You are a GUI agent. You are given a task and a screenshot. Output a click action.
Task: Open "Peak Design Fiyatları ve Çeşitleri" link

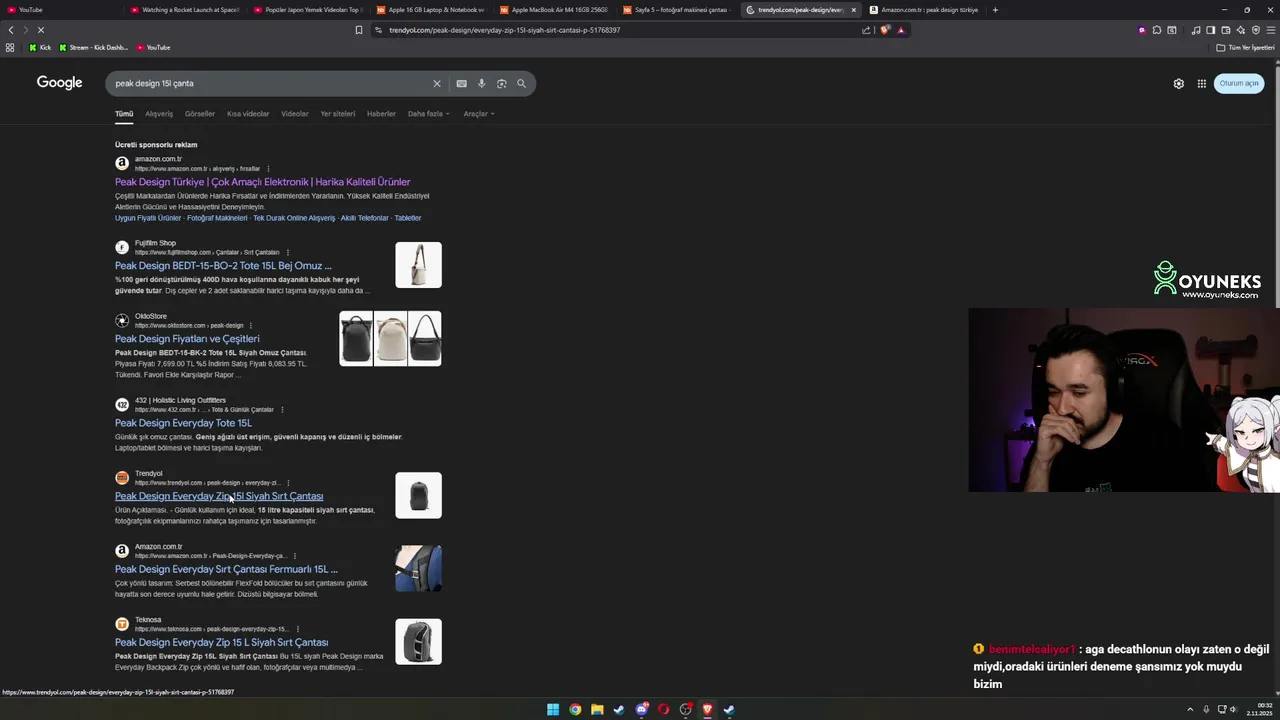pyautogui.click(x=187, y=339)
